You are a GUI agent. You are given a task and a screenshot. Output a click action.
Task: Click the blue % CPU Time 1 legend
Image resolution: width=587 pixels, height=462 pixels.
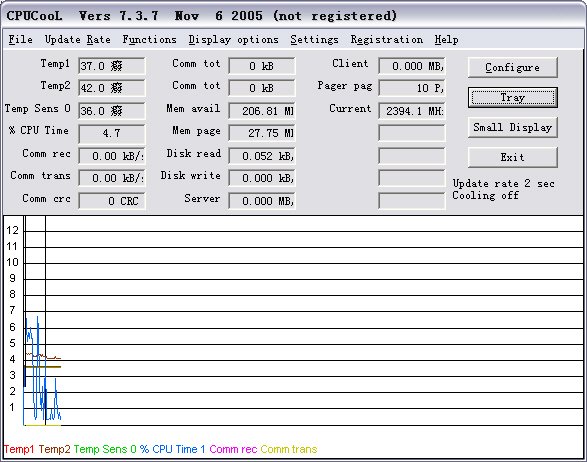[x=173, y=449]
